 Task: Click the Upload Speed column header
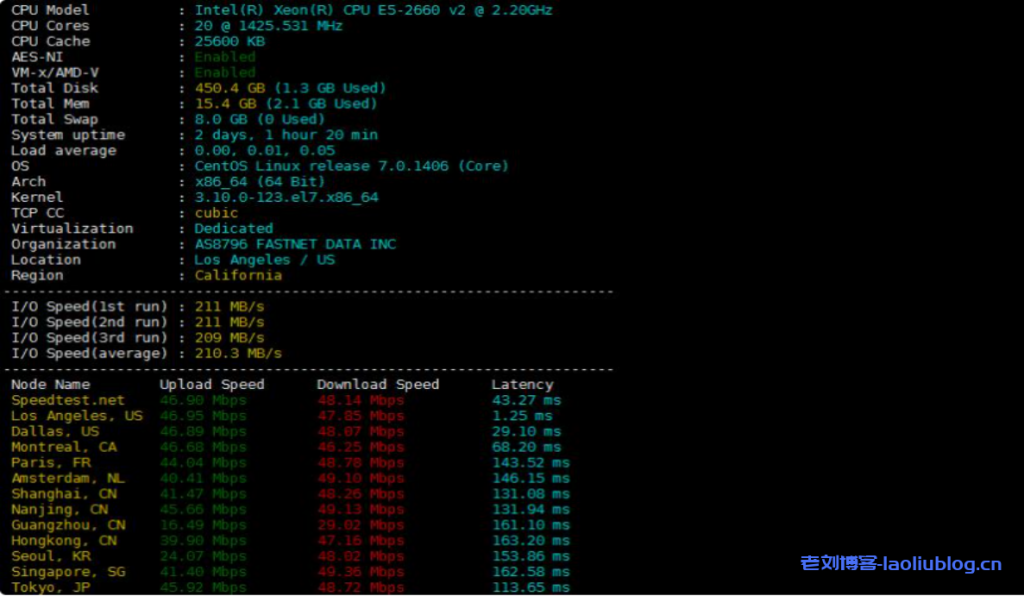pos(212,384)
